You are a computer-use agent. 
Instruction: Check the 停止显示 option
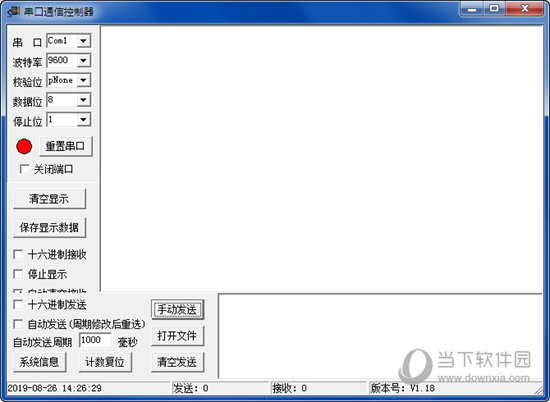pyautogui.click(x=18, y=274)
